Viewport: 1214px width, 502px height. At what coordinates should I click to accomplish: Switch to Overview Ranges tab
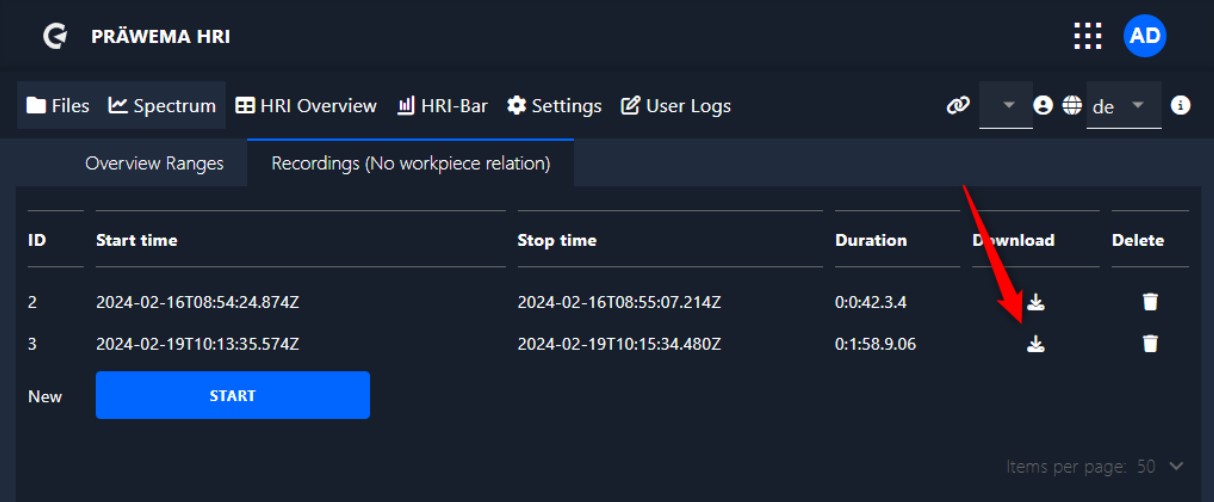tap(154, 163)
